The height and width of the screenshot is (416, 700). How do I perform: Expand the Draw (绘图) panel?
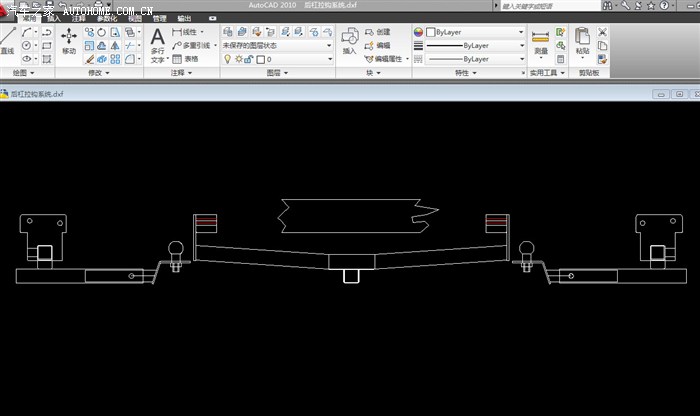23,73
